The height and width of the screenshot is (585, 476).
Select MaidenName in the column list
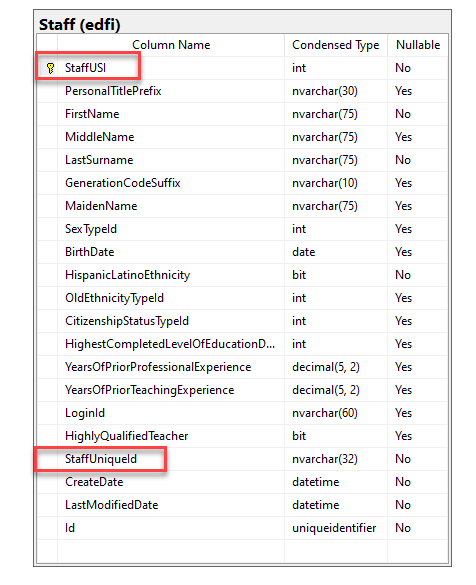pyautogui.click(x=101, y=206)
